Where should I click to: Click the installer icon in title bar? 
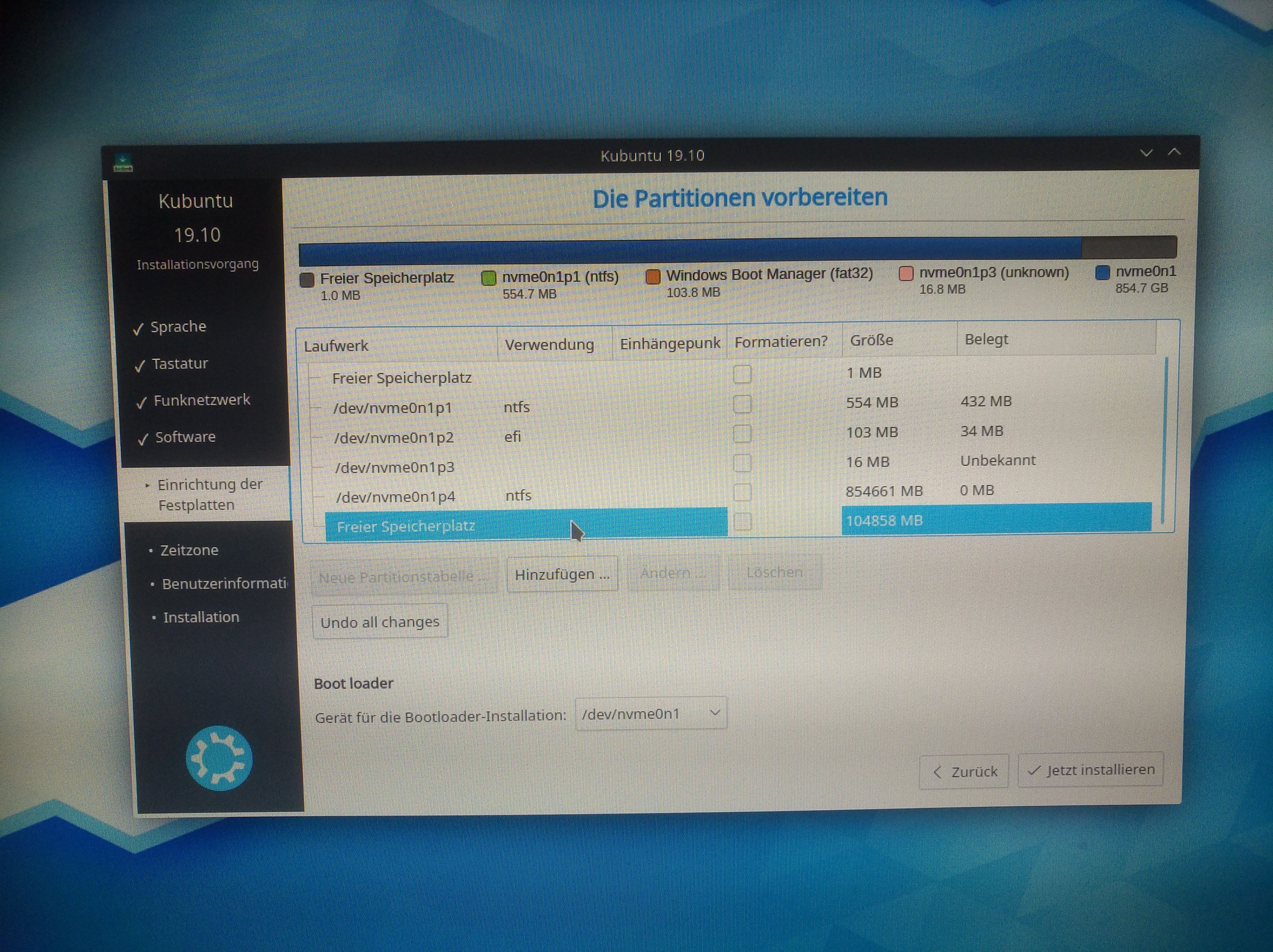click(x=123, y=163)
